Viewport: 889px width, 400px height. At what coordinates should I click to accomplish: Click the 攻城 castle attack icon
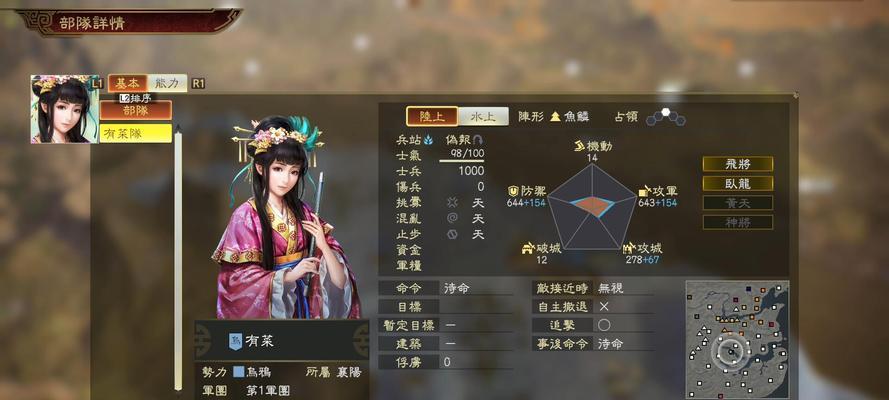pyautogui.click(x=628, y=248)
